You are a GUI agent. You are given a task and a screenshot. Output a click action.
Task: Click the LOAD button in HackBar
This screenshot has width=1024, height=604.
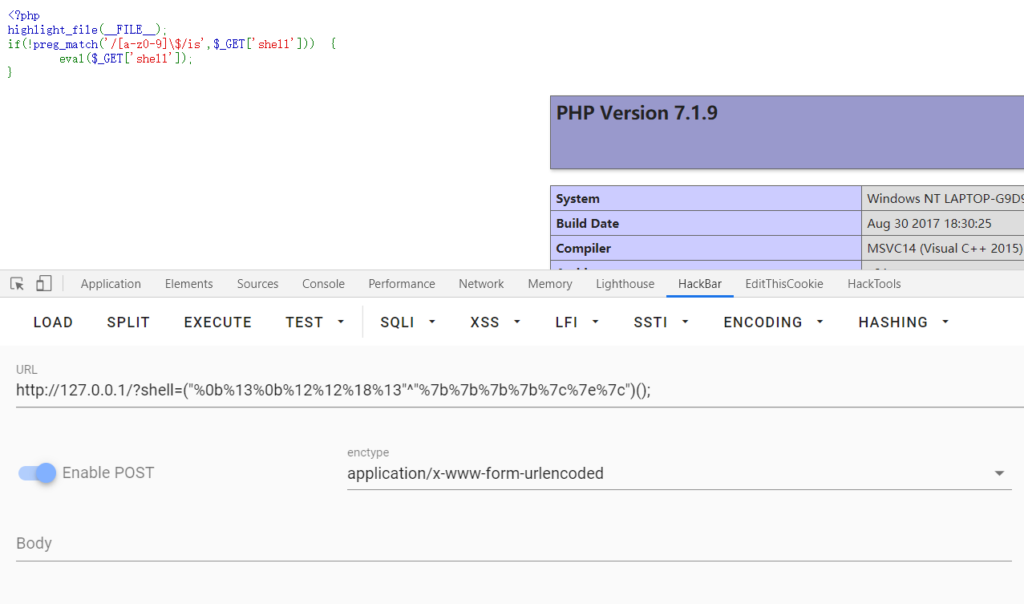pyautogui.click(x=53, y=323)
